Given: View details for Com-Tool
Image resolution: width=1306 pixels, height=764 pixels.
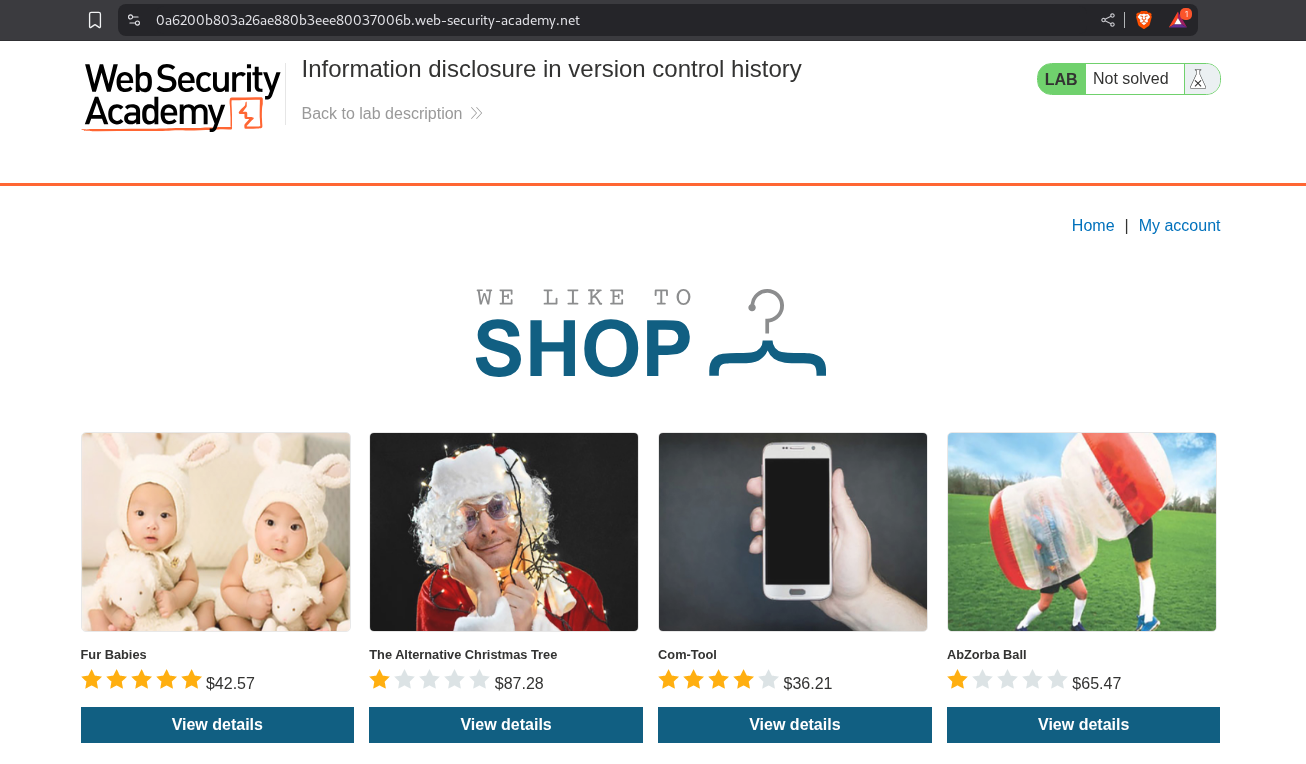Looking at the screenshot, I should 795,725.
